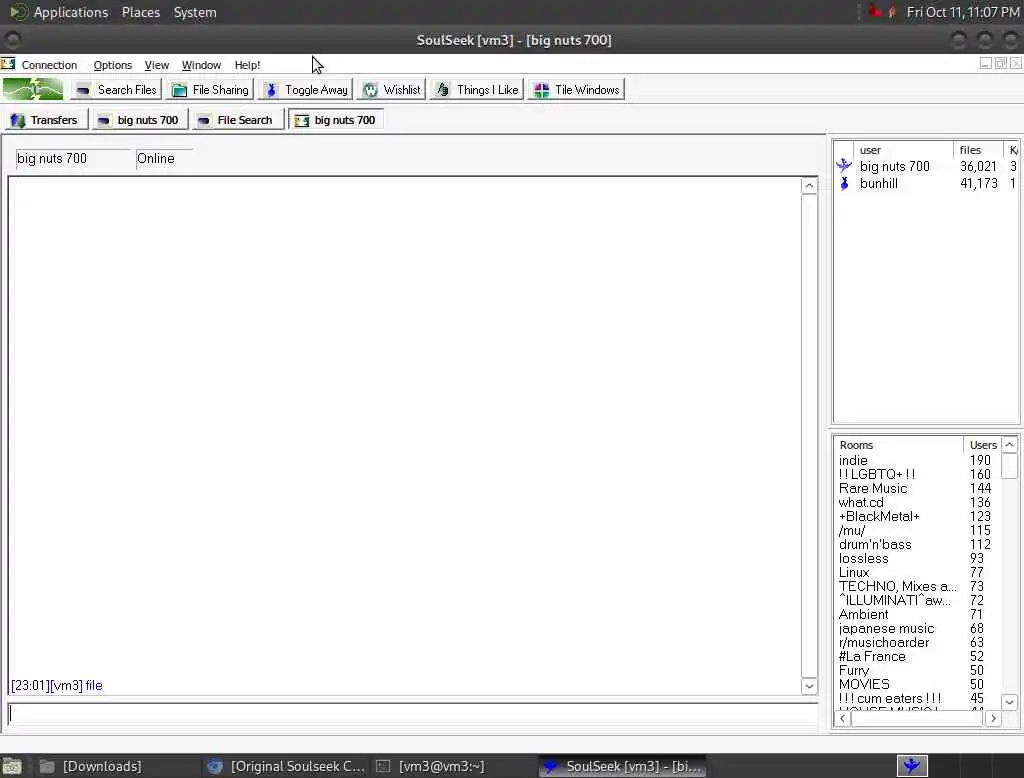This screenshot has height=778, width=1024.
Task: Click the show desktop icon in bottom panel
Action: click(x=12, y=766)
